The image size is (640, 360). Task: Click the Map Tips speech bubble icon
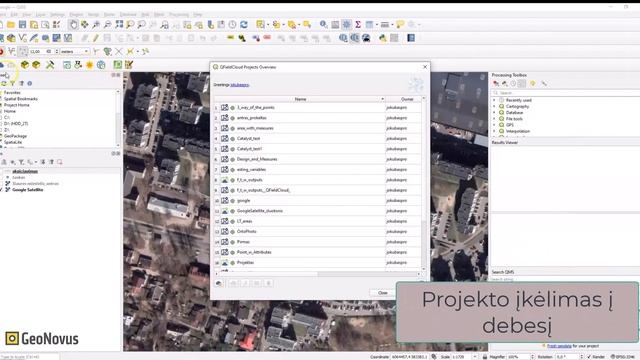click(x=400, y=25)
